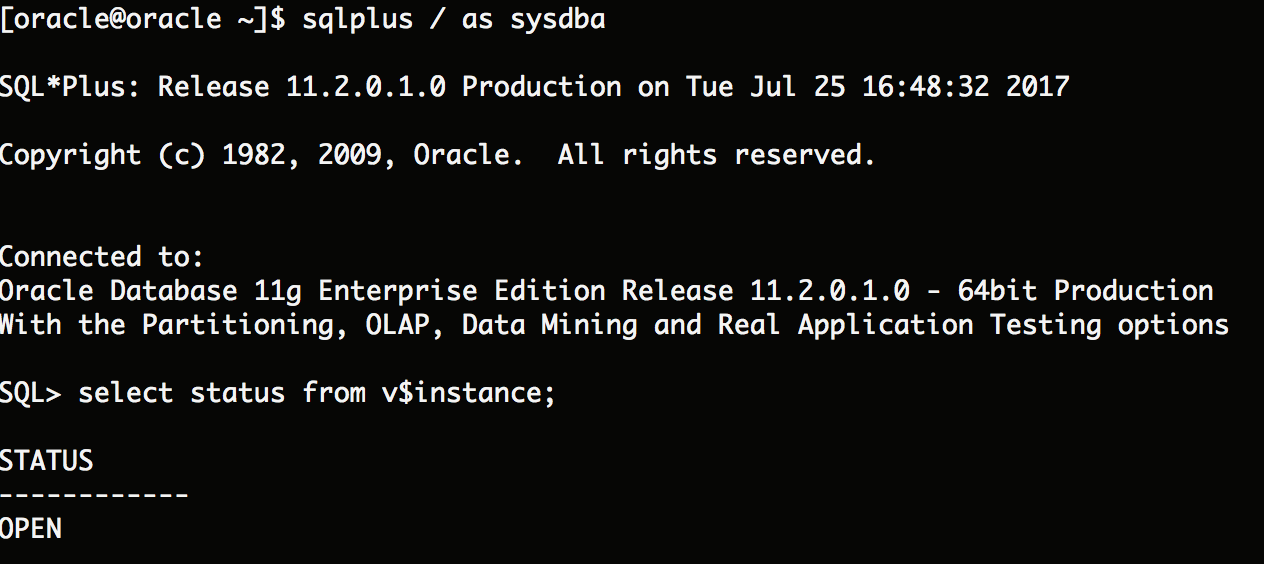Click the [oracle@oracle ~]$ shell prompt
The image size is (1264, 564).
point(142,19)
